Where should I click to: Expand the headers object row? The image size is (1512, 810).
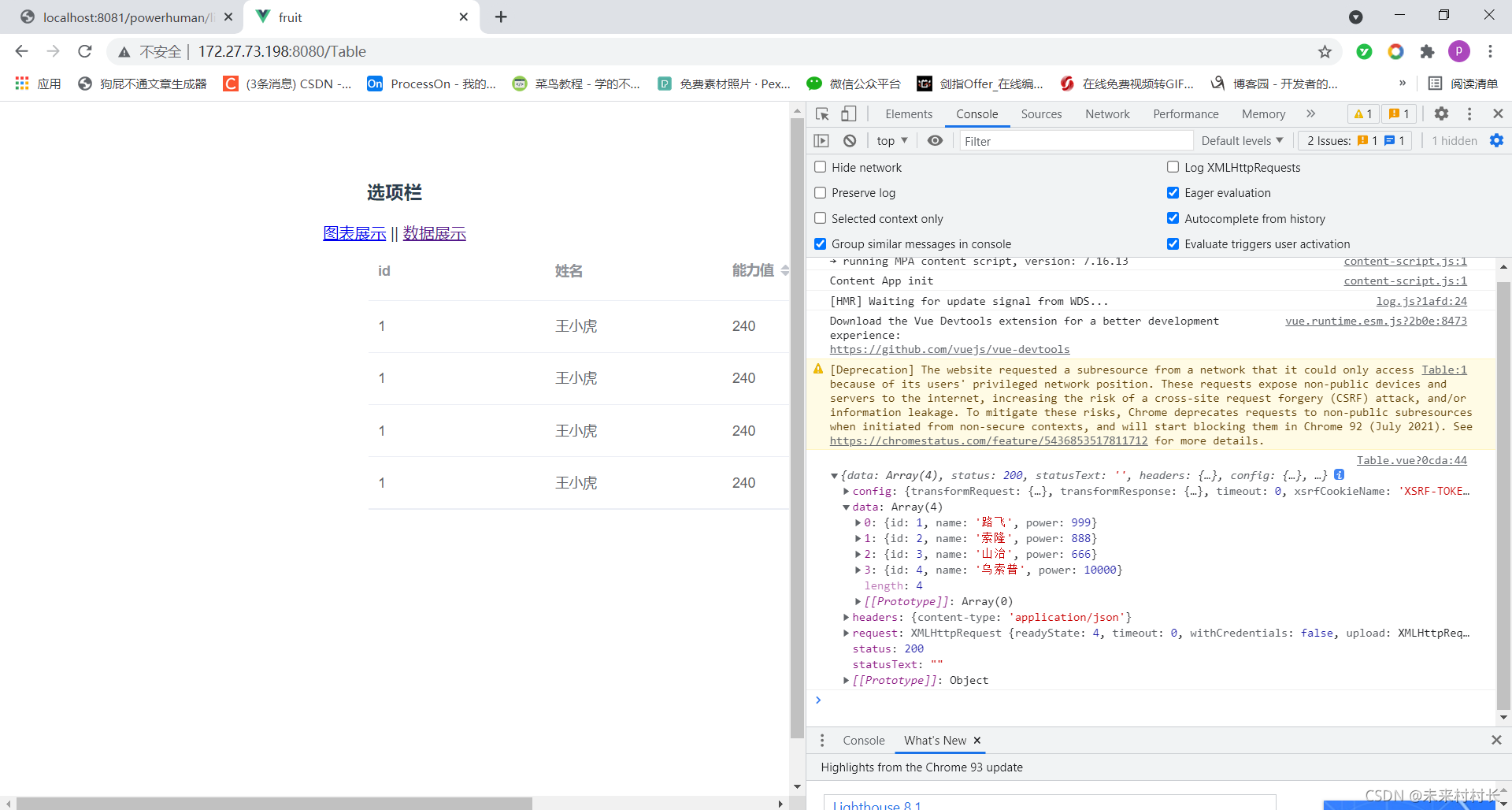click(847, 618)
